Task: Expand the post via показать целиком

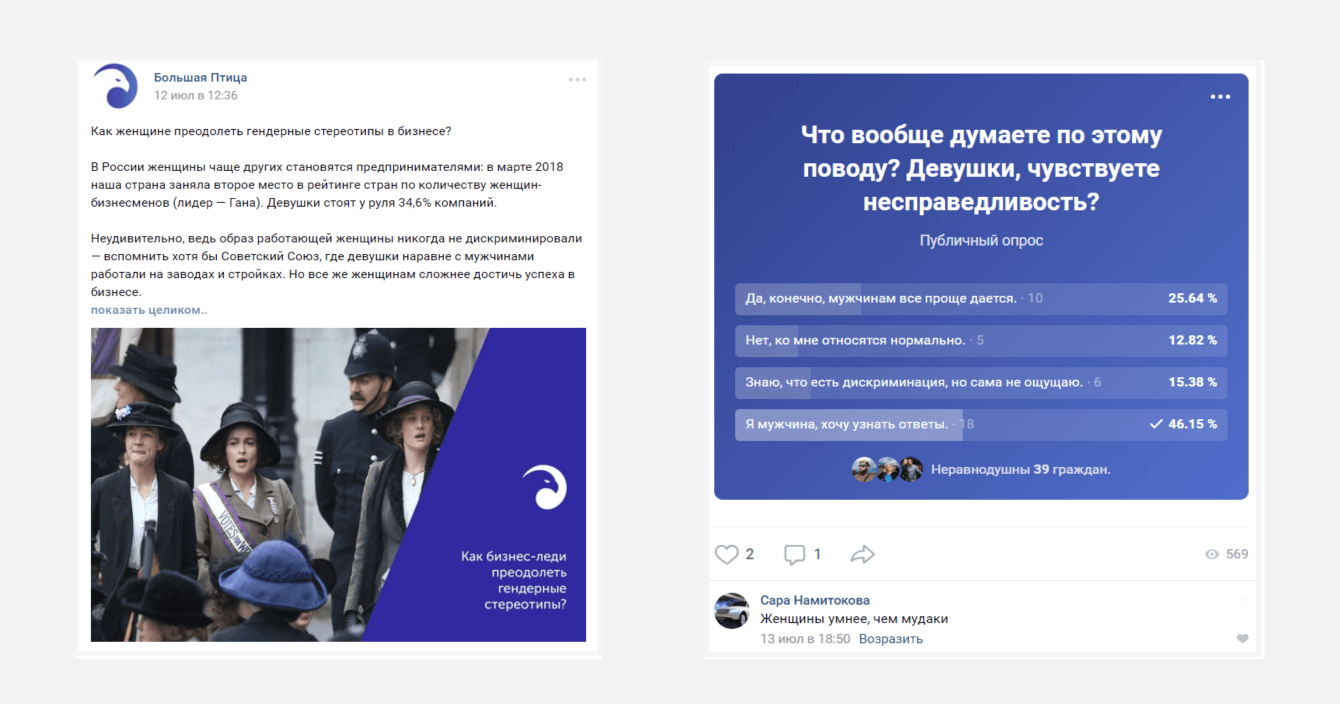Action: pyautogui.click(x=149, y=310)
